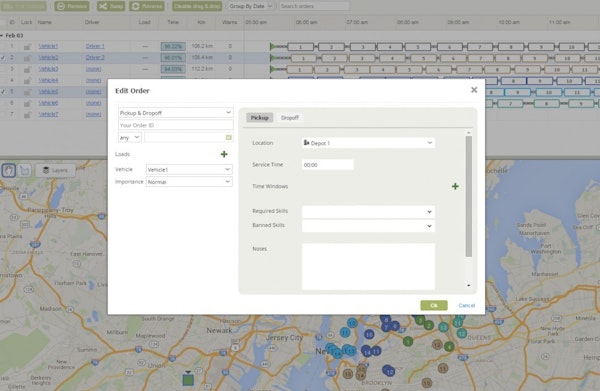The image size is (600, 391).
Task: Open the Importance dropdown showing Normal
Action: coord(189,182)
